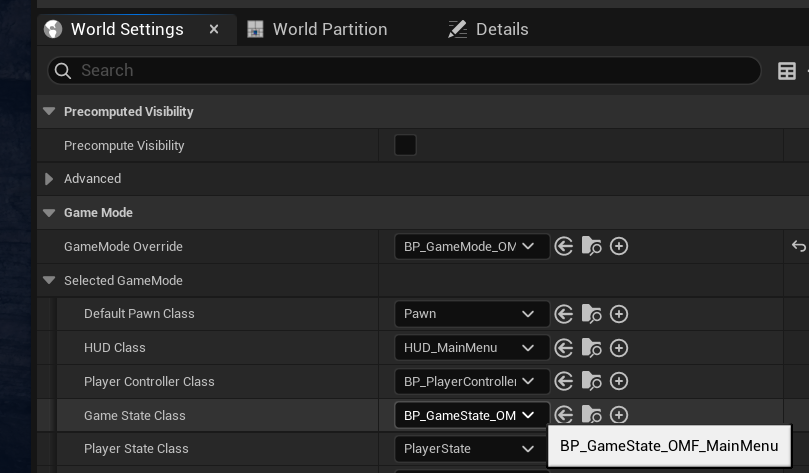Enable the Precompute Visibility checkbox
The image size is (809, 473).
click(405, 145)
